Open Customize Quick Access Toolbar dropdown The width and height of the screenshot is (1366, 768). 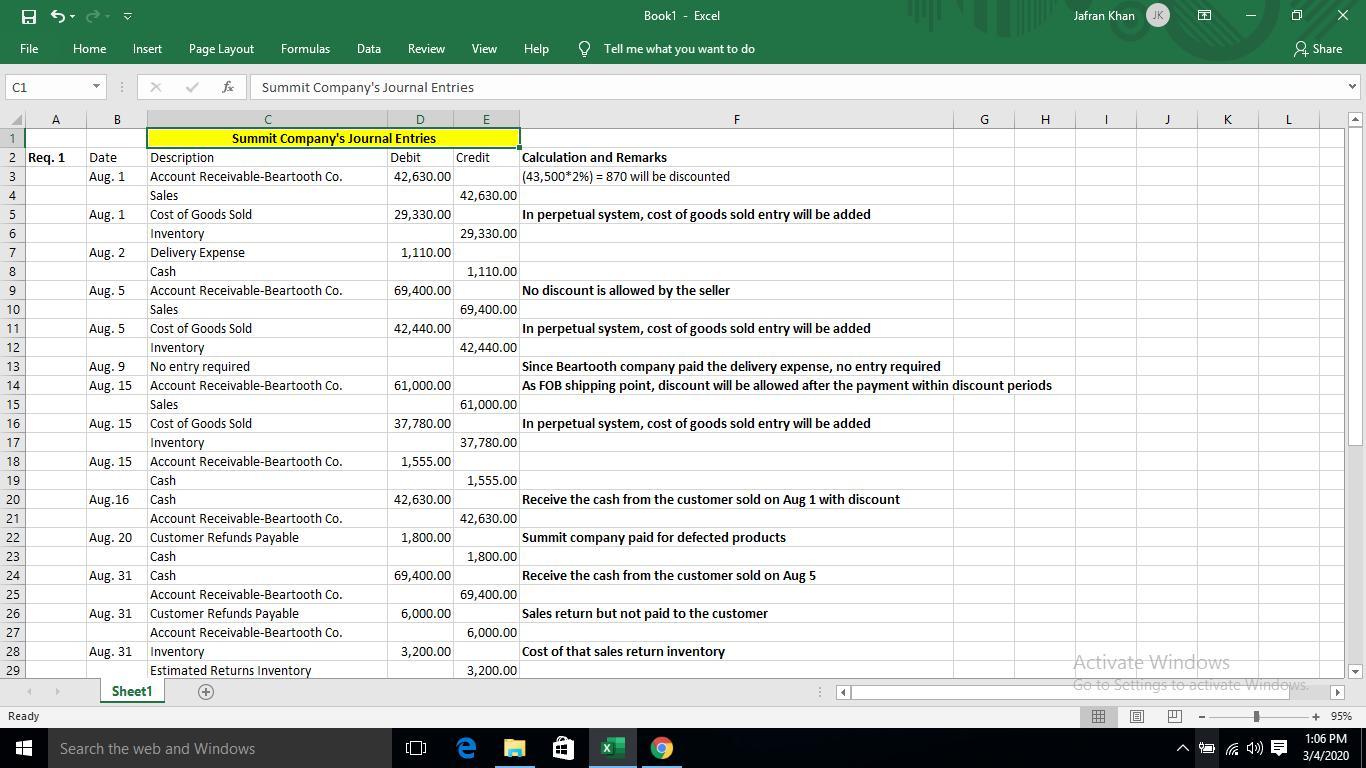pyautogui.click(x=127, y=16)
